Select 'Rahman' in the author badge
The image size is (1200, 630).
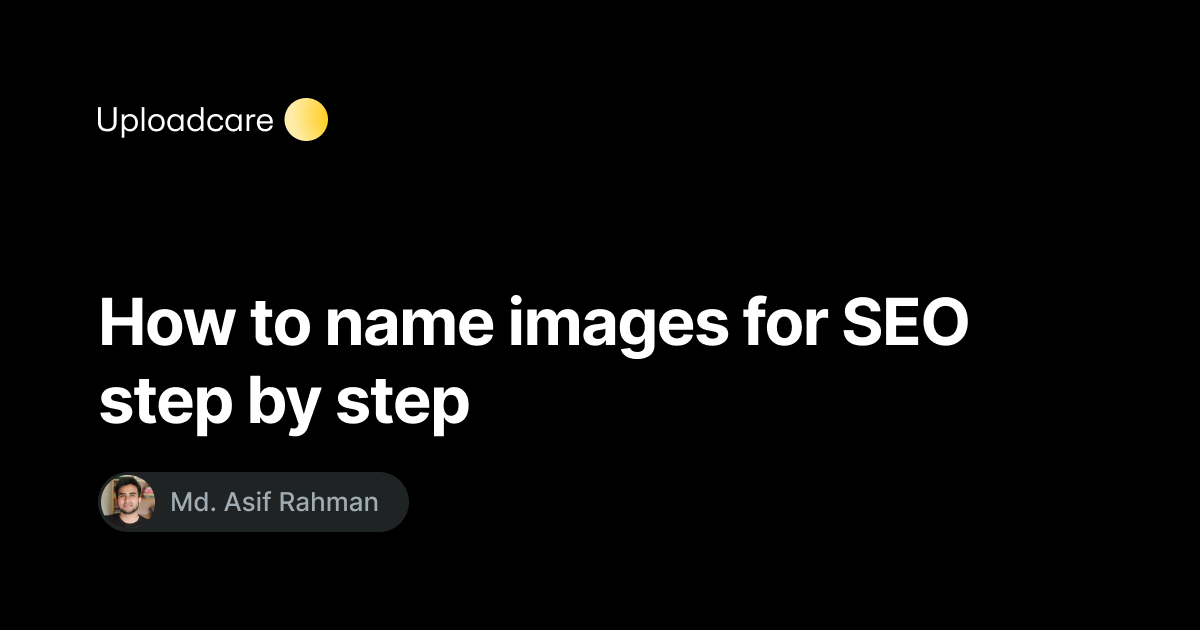click(331, 502)
